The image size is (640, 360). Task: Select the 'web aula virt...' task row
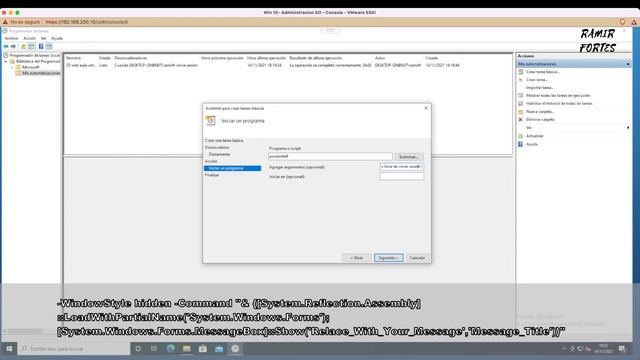pos(263,65)
